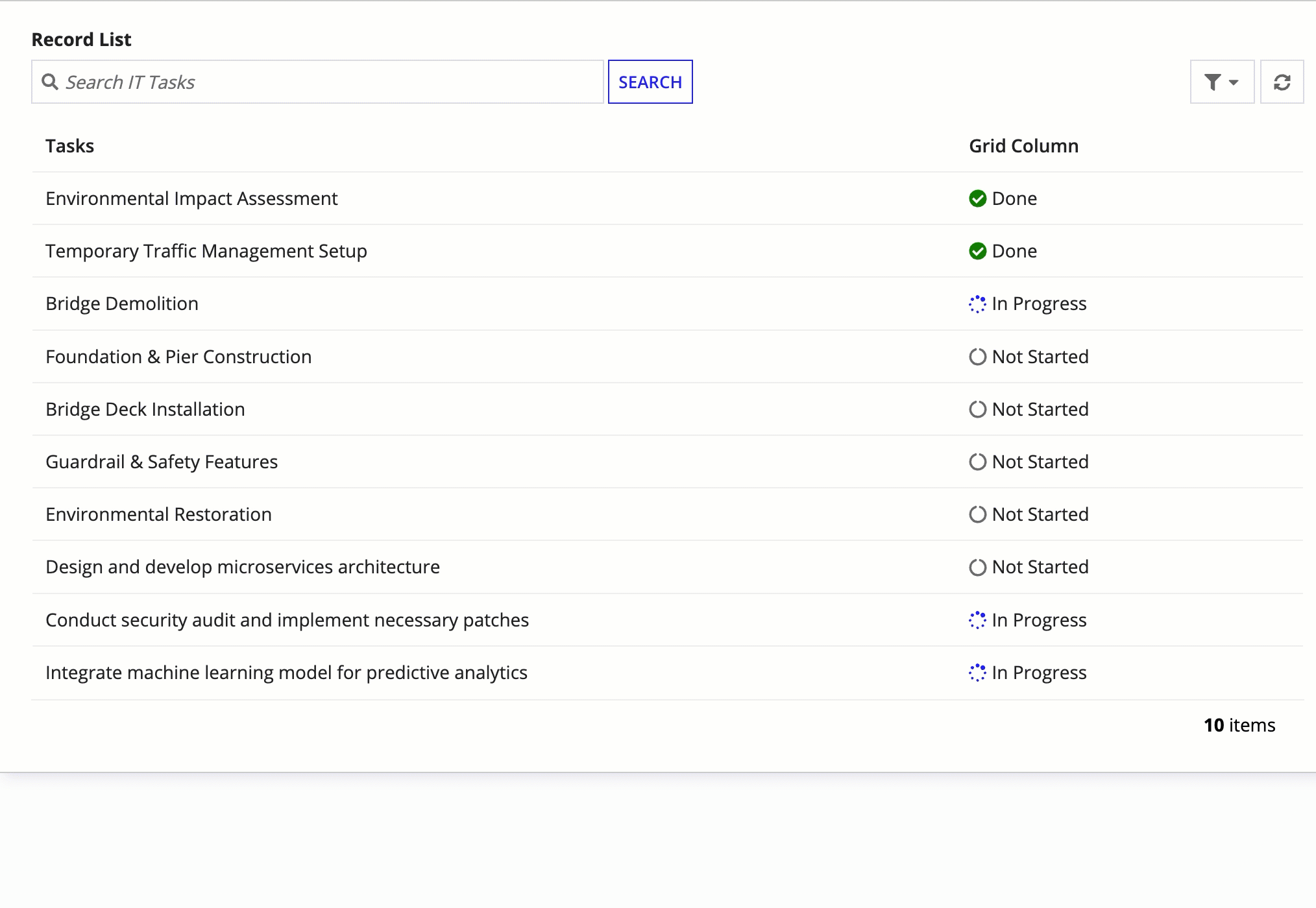This screenshot has width=1316, height=908.
Task: Click In Progress text for Bridge Demolition
Action: [1039, 304]
